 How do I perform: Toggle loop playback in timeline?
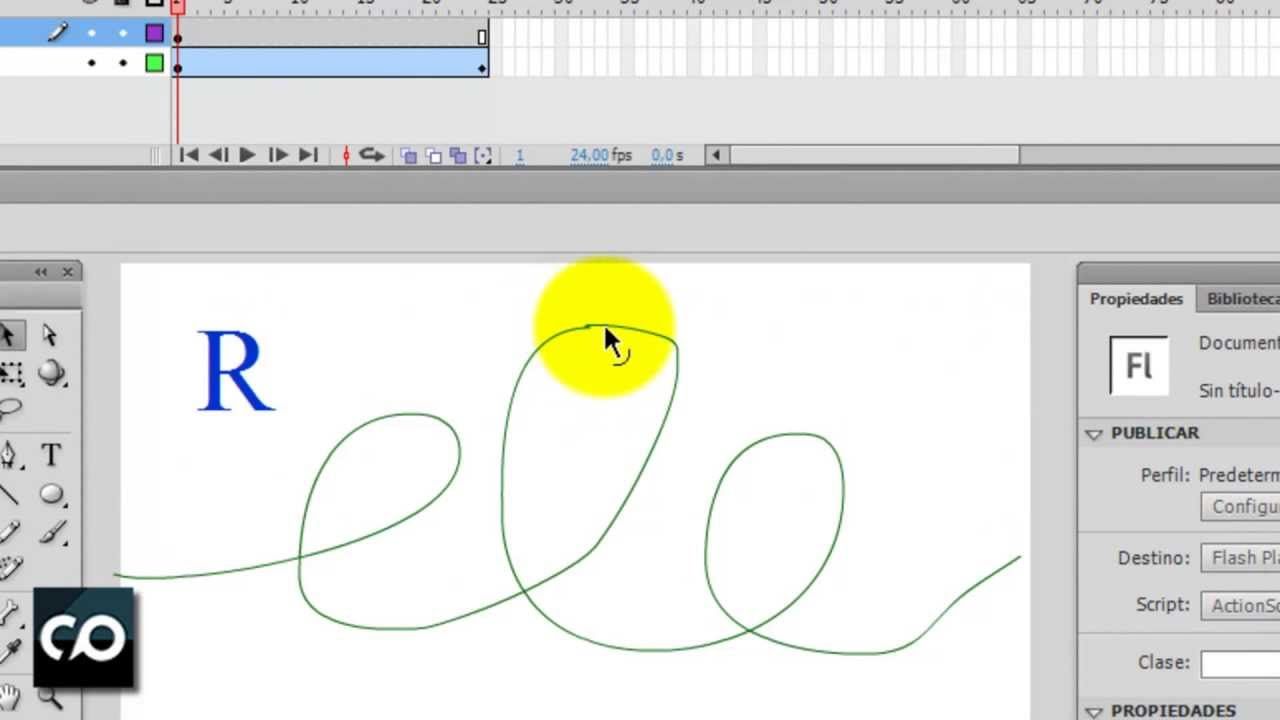[372, 155]
